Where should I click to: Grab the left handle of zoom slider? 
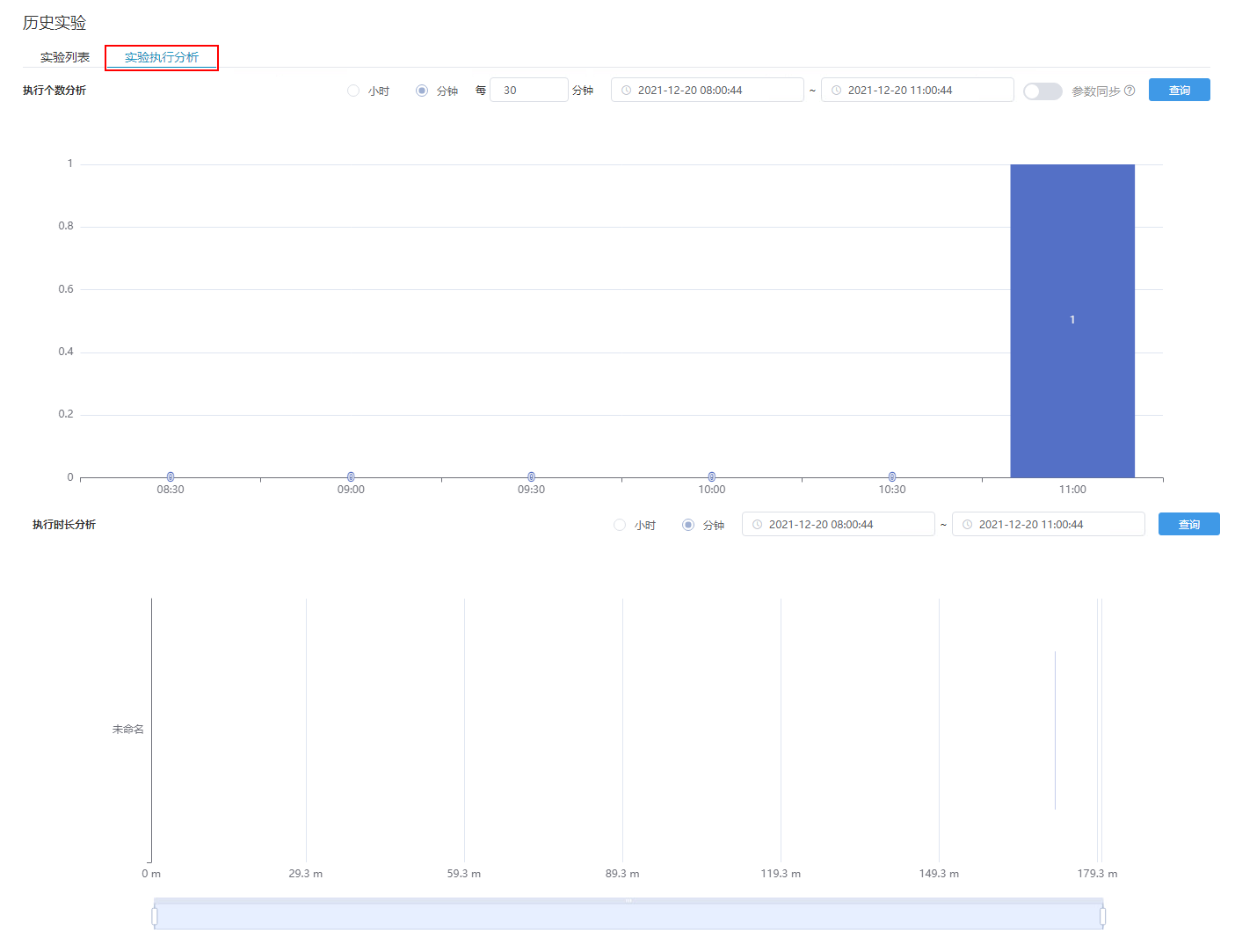point(155,917)
